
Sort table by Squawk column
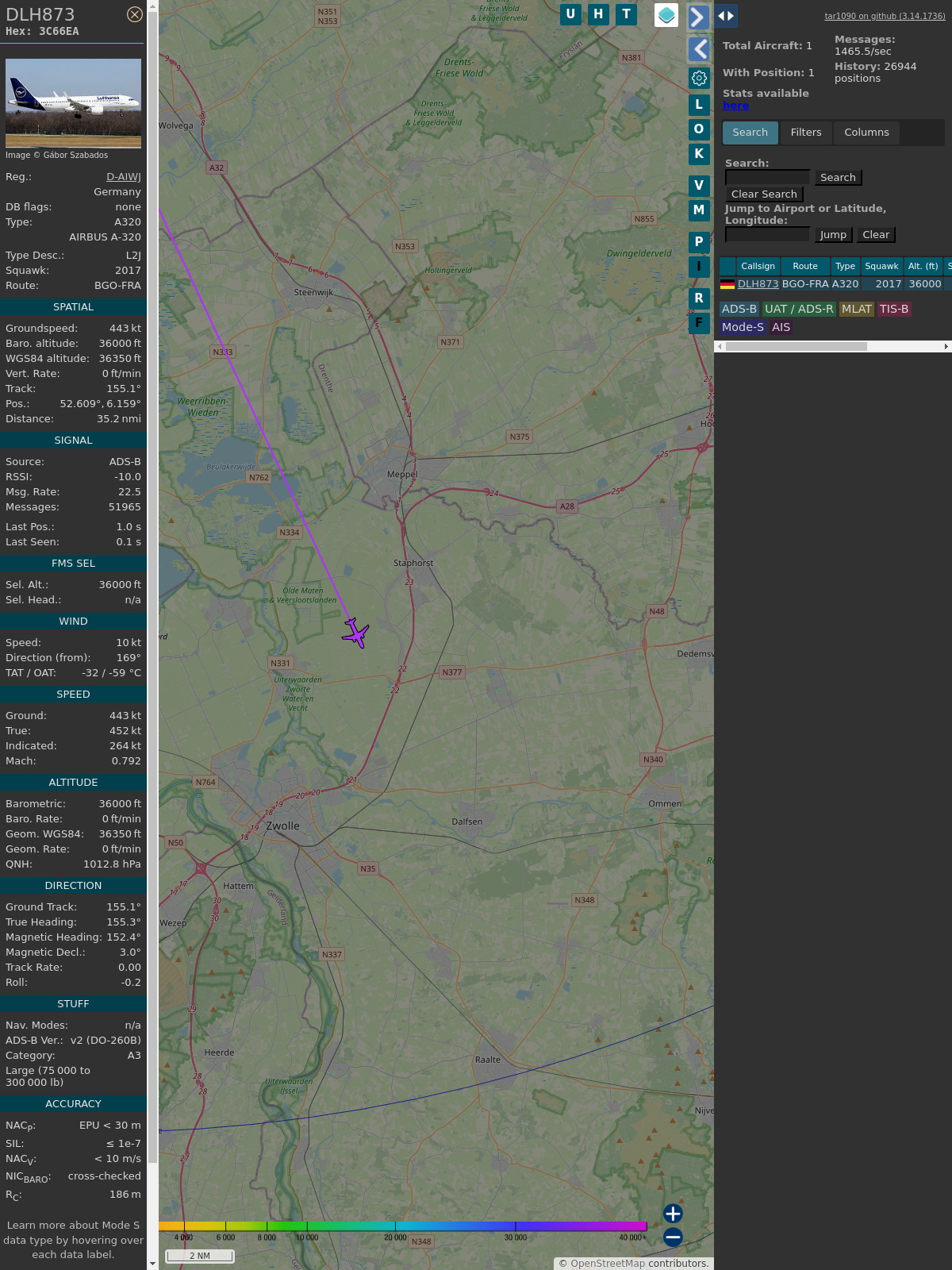click(882, 266)
